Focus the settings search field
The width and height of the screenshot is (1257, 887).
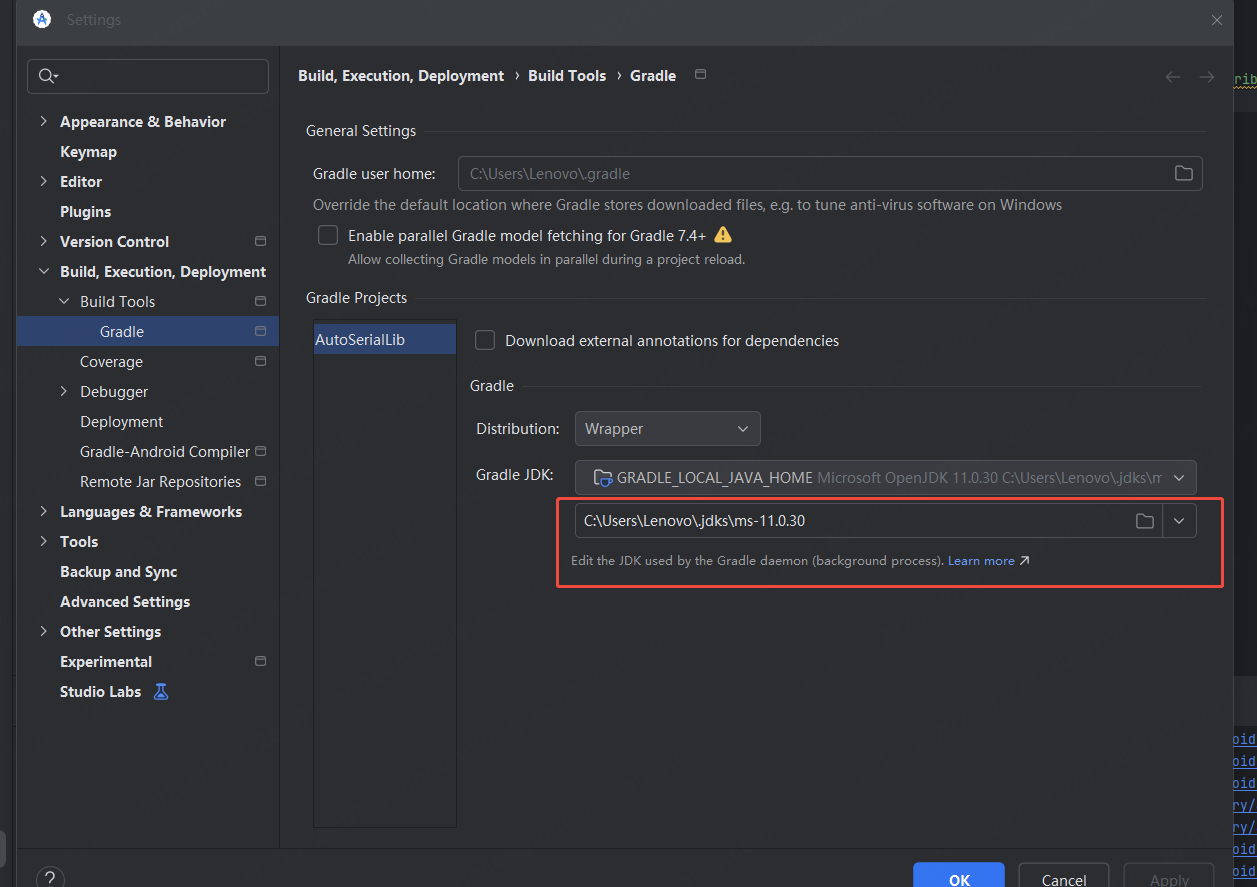[x=148, y=76]
